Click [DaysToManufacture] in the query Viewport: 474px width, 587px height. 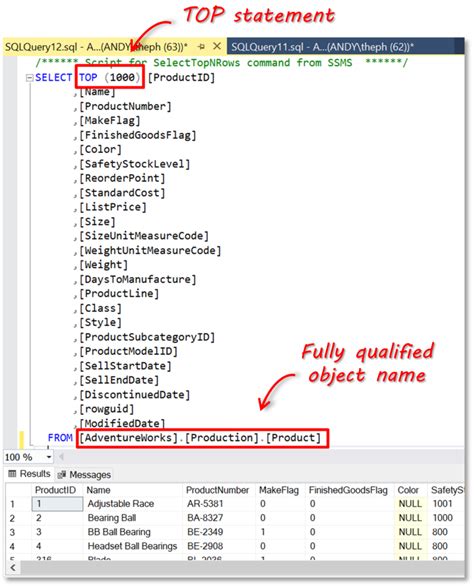[137, 279]
